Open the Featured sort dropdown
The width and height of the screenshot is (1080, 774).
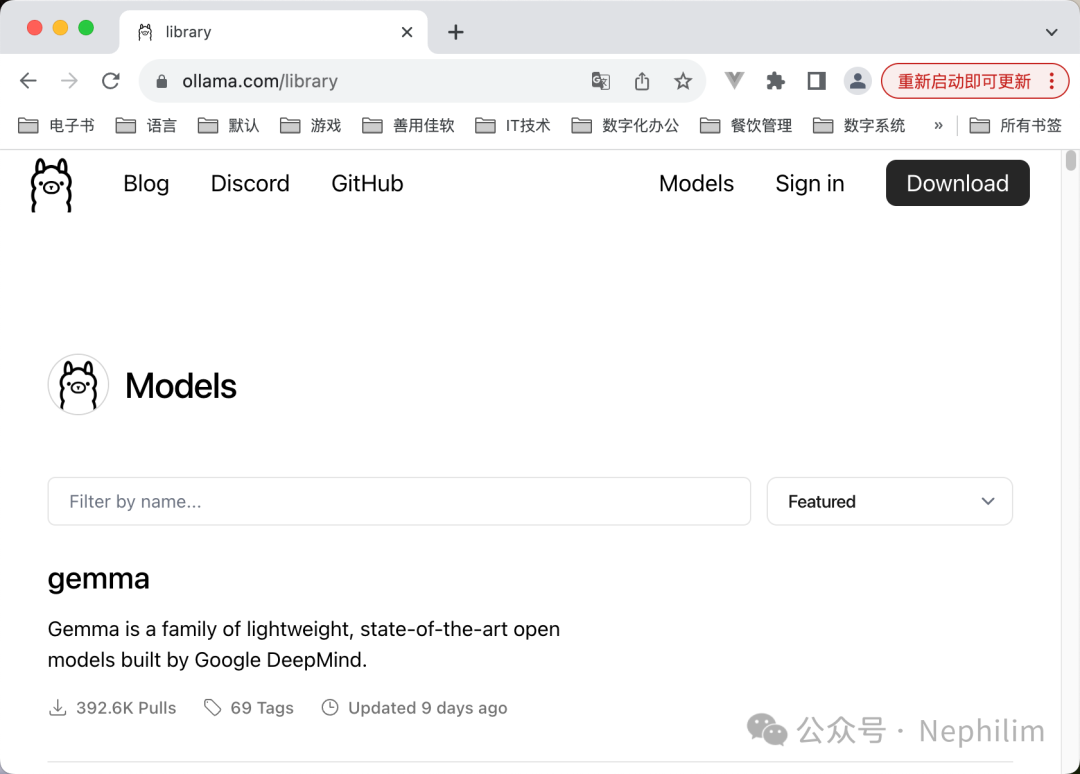tap(889, 501)
